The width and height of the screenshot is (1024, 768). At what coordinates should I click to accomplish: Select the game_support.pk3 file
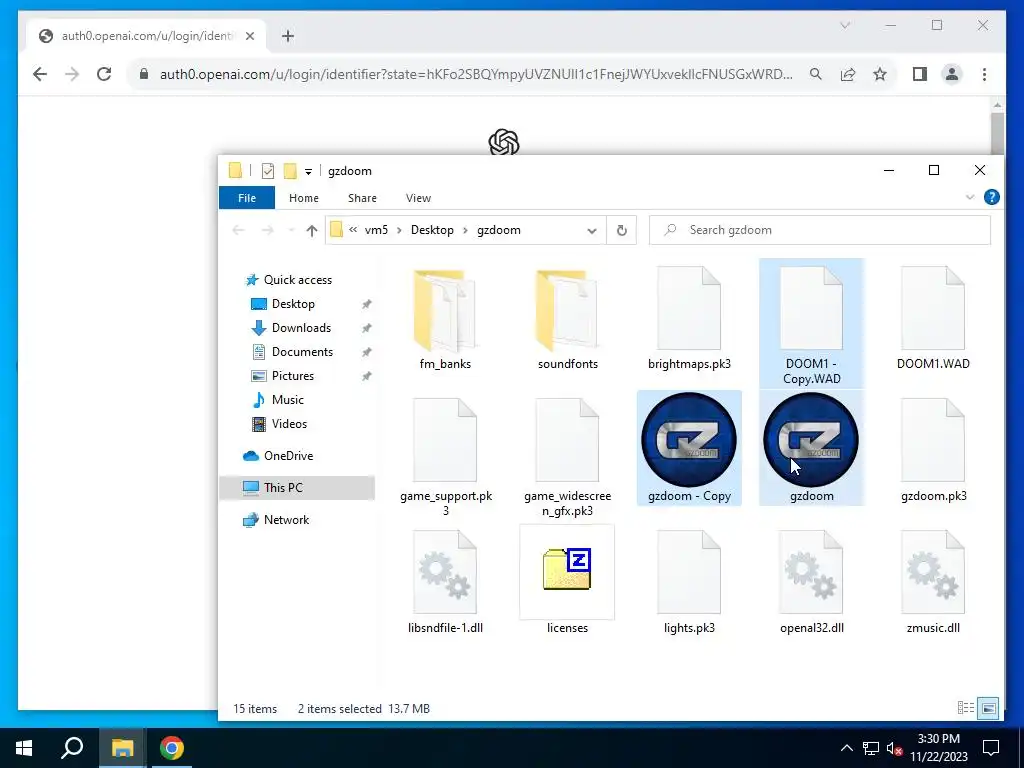445,456
